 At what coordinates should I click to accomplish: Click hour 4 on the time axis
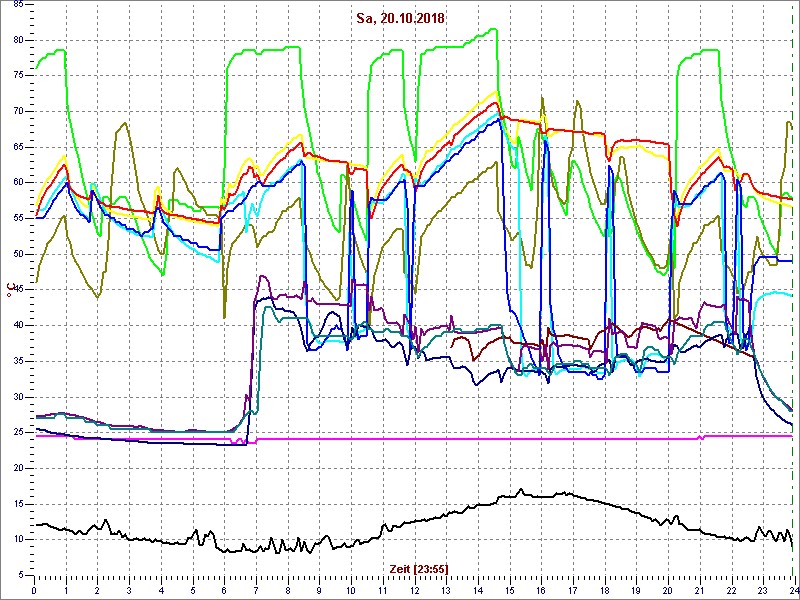click(x=161, y=591)
